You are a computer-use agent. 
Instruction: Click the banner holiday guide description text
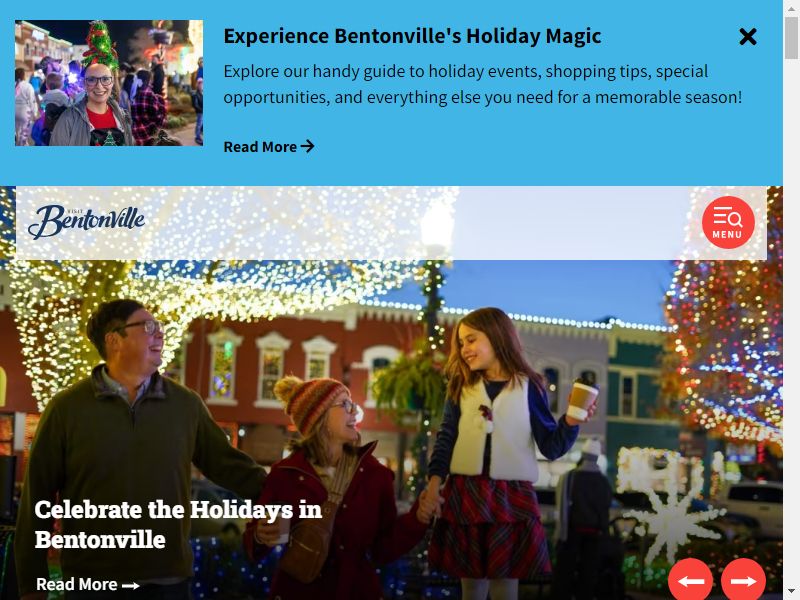[483, 84]
